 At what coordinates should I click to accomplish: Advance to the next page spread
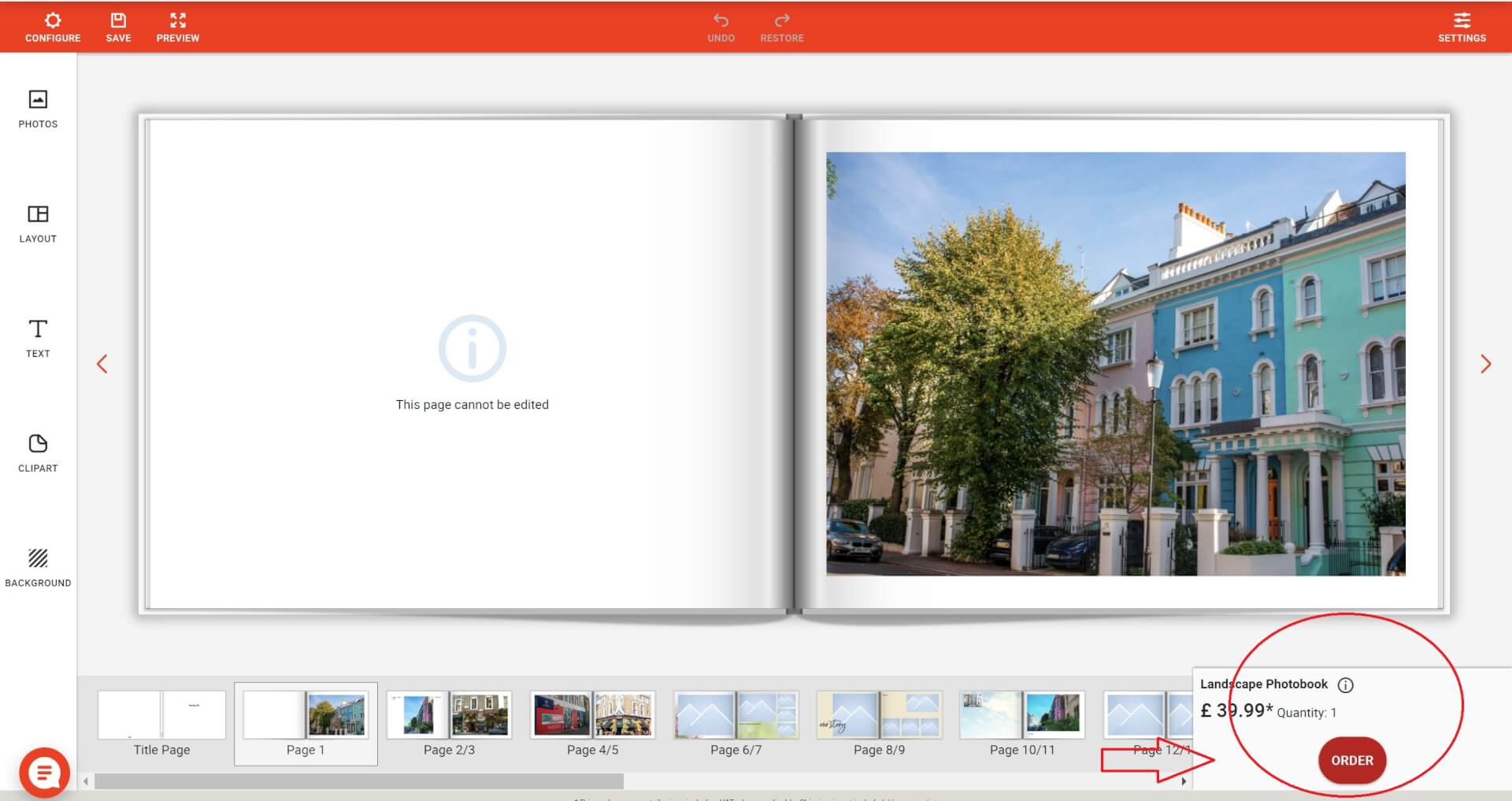(1485, 364)
